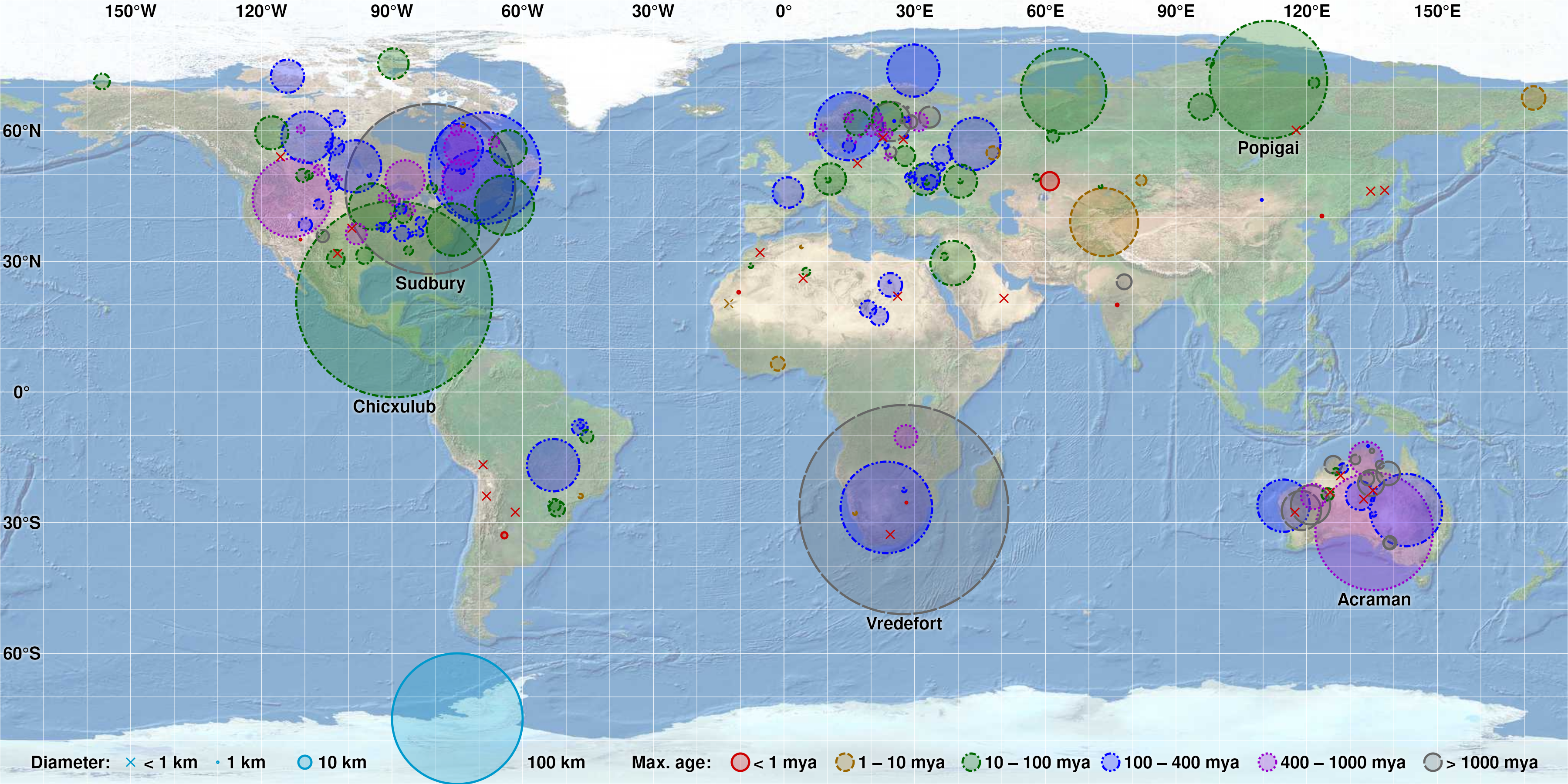Click the Popigai crater label
This screenshot has height=784, width=1568.
[1268, 148]
